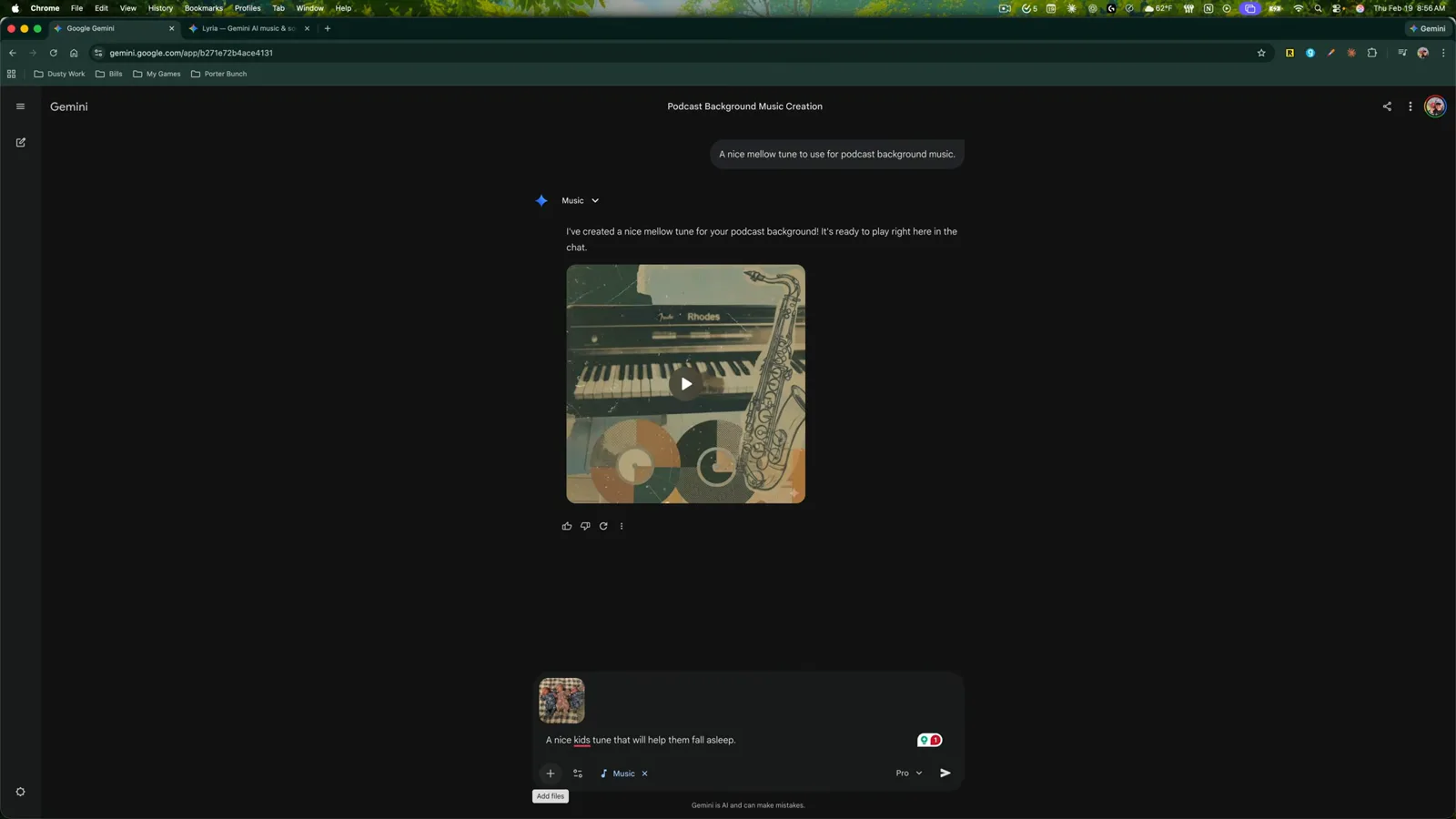Image resolution: width=1456 pixels, height=819 pixels.
Task: Bookmark this page with the star icon
Action: click(1261, 53)
